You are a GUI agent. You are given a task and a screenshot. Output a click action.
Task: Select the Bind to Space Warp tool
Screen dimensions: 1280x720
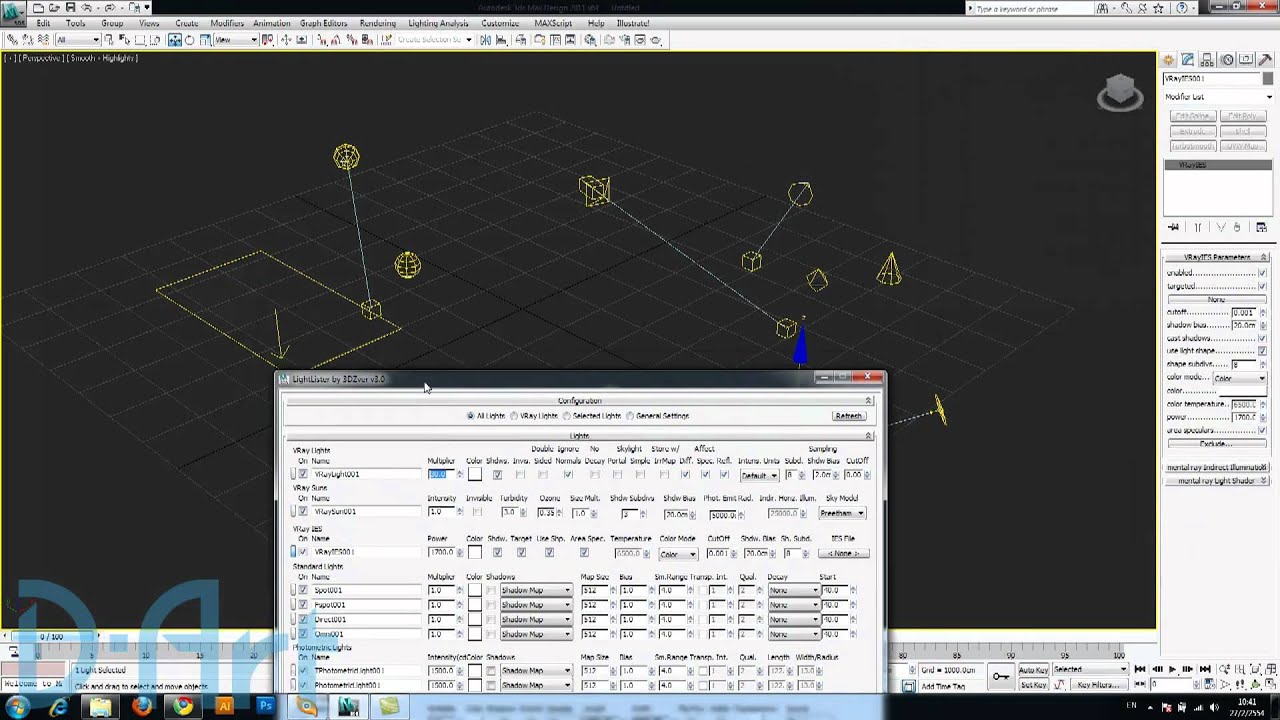click(44, 40)
